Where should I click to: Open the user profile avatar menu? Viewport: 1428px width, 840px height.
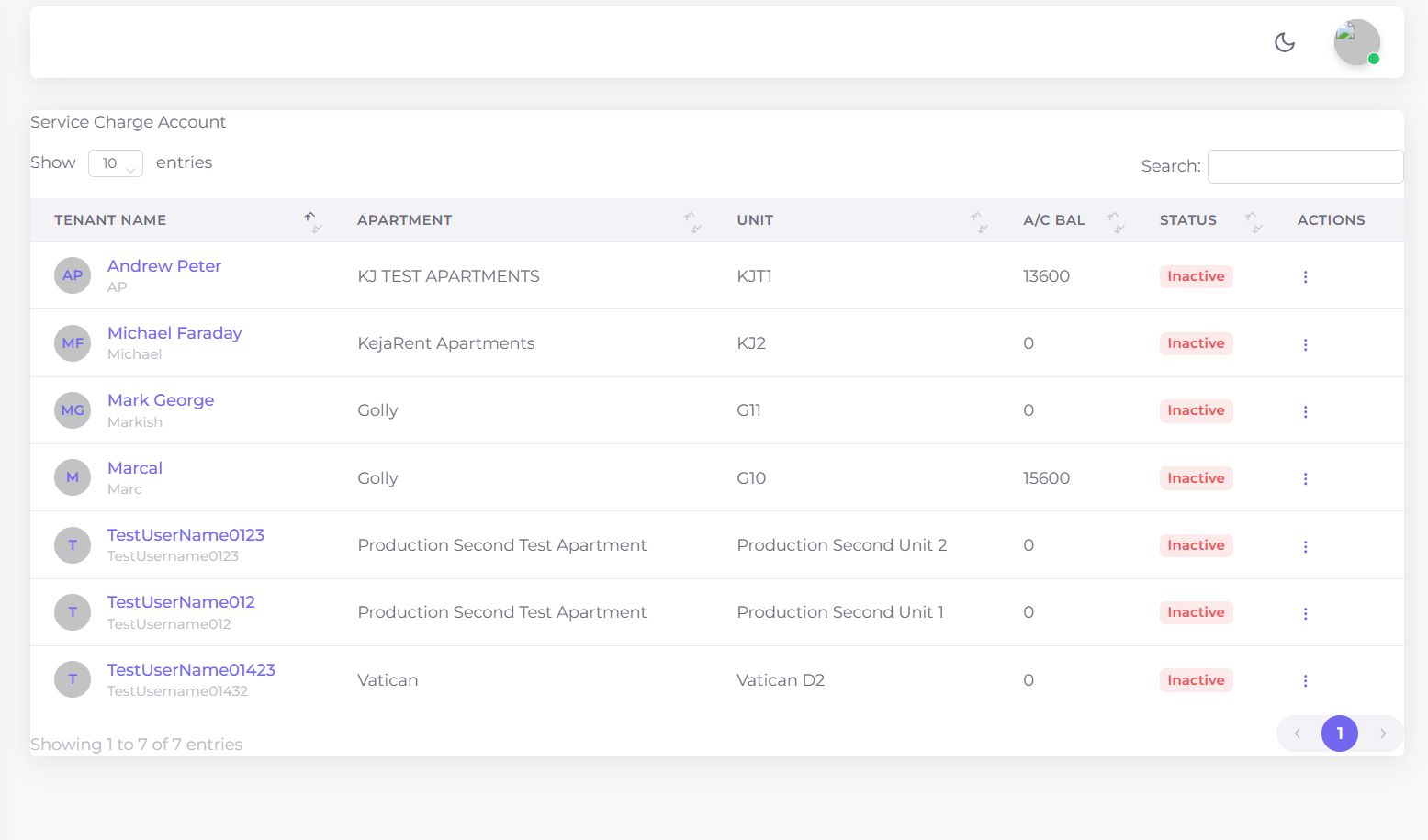tap(1356, 42)
